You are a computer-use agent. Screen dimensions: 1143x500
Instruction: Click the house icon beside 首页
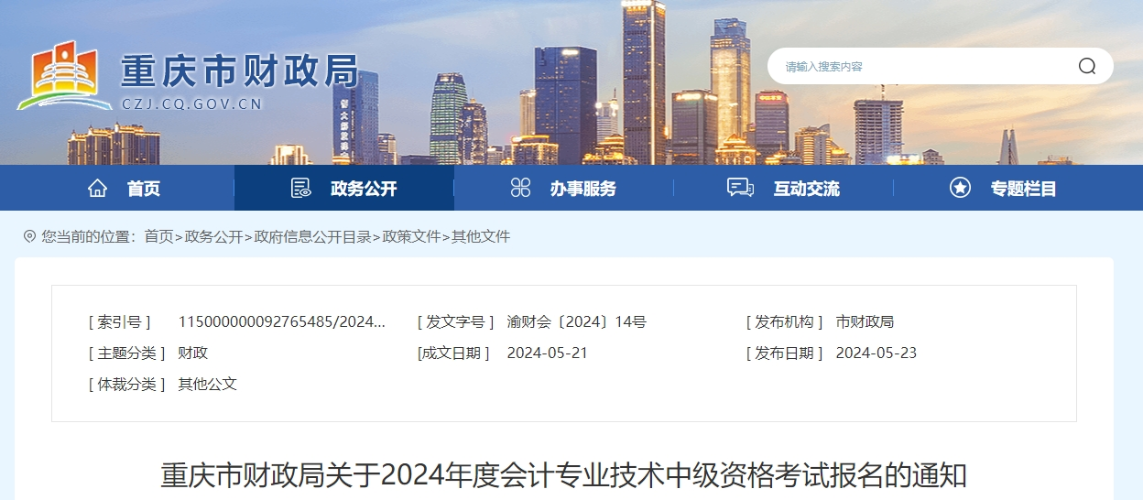97,188
